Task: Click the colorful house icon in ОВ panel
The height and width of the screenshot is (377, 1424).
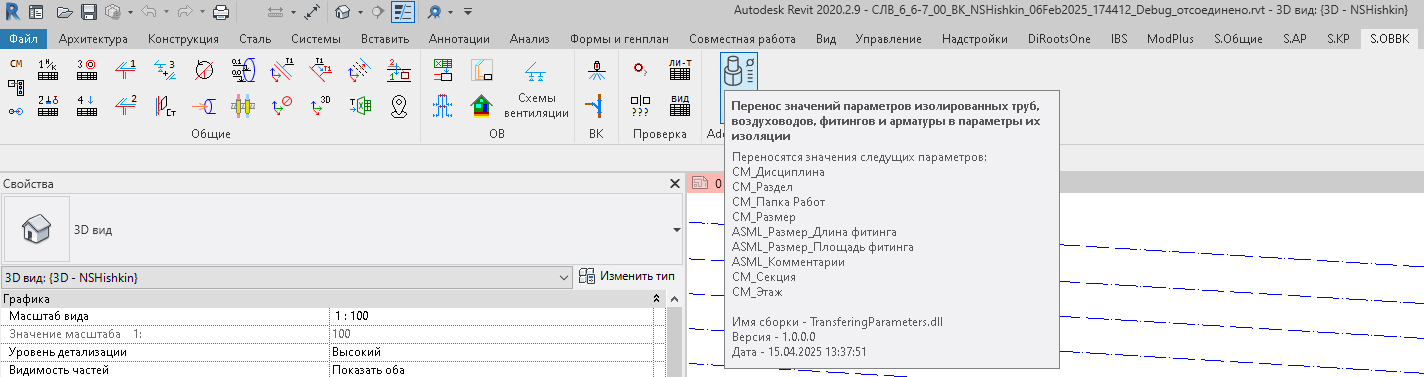Action: point(482,105)
